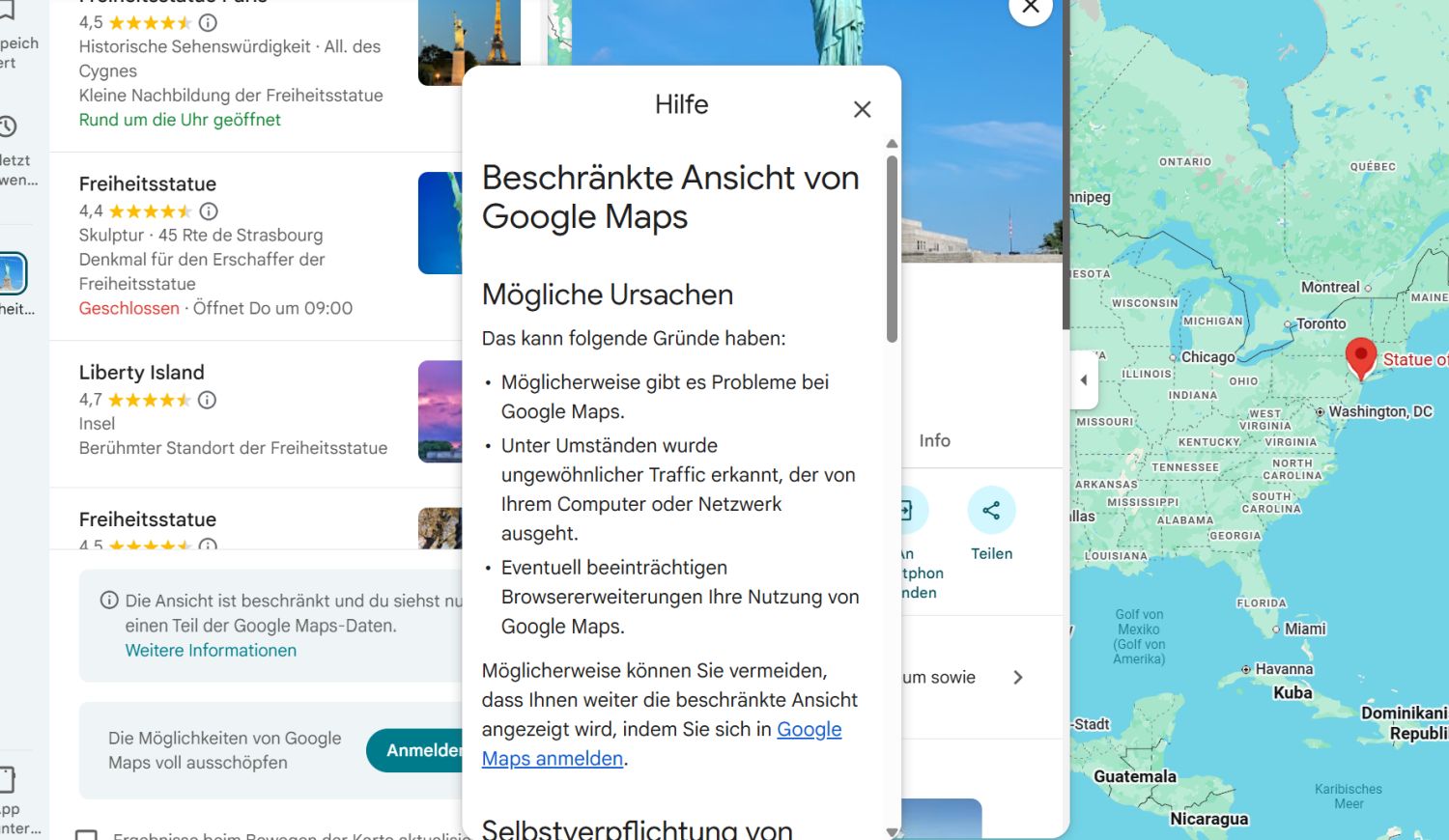The image size is (1449, 840).
Task: Open the recent history clock icon
Action: 8,126
